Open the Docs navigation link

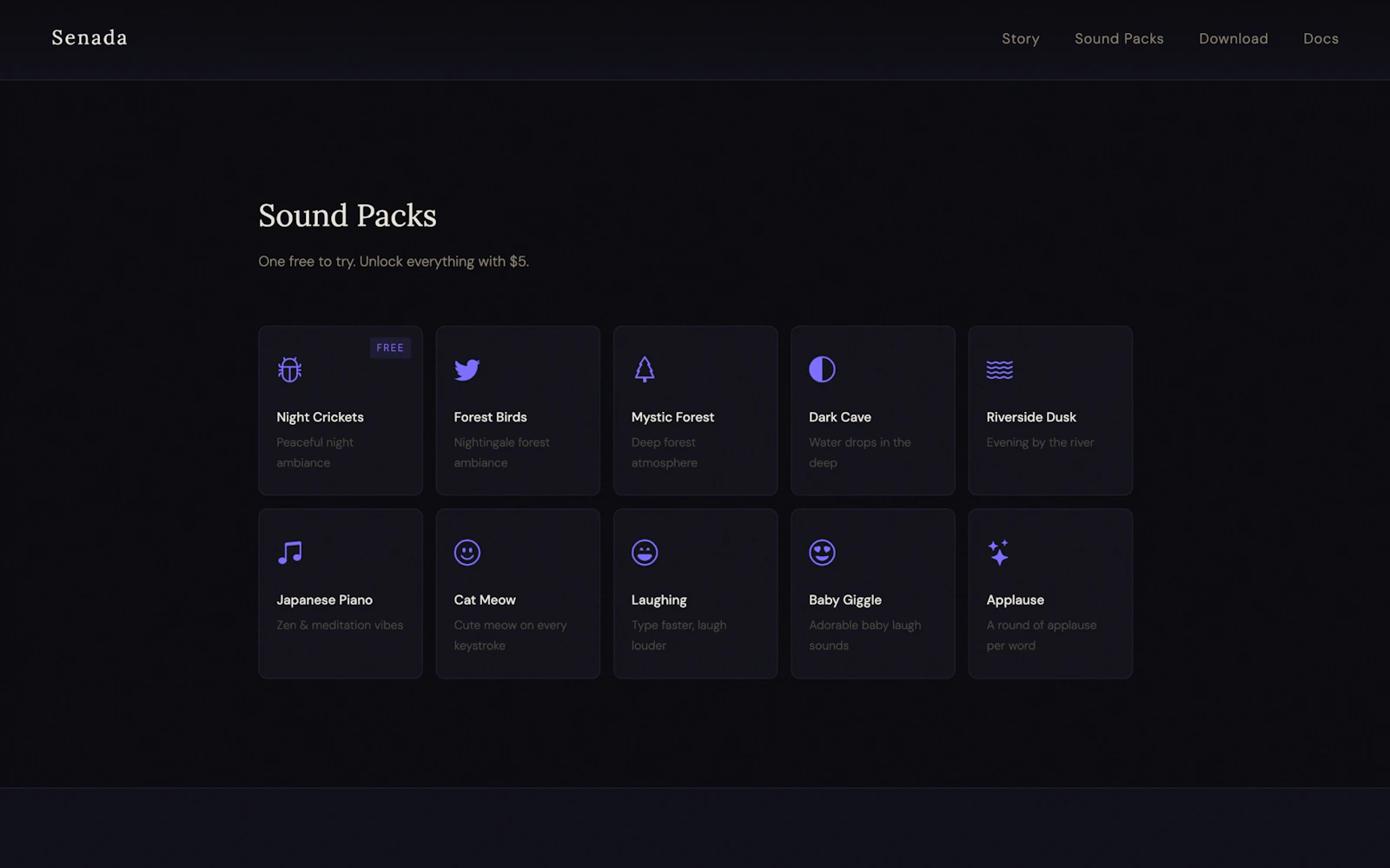click(1320, 39)
